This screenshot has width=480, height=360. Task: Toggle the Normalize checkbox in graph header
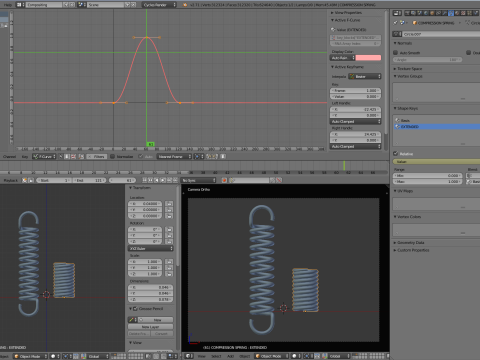[x=112, y=156]
